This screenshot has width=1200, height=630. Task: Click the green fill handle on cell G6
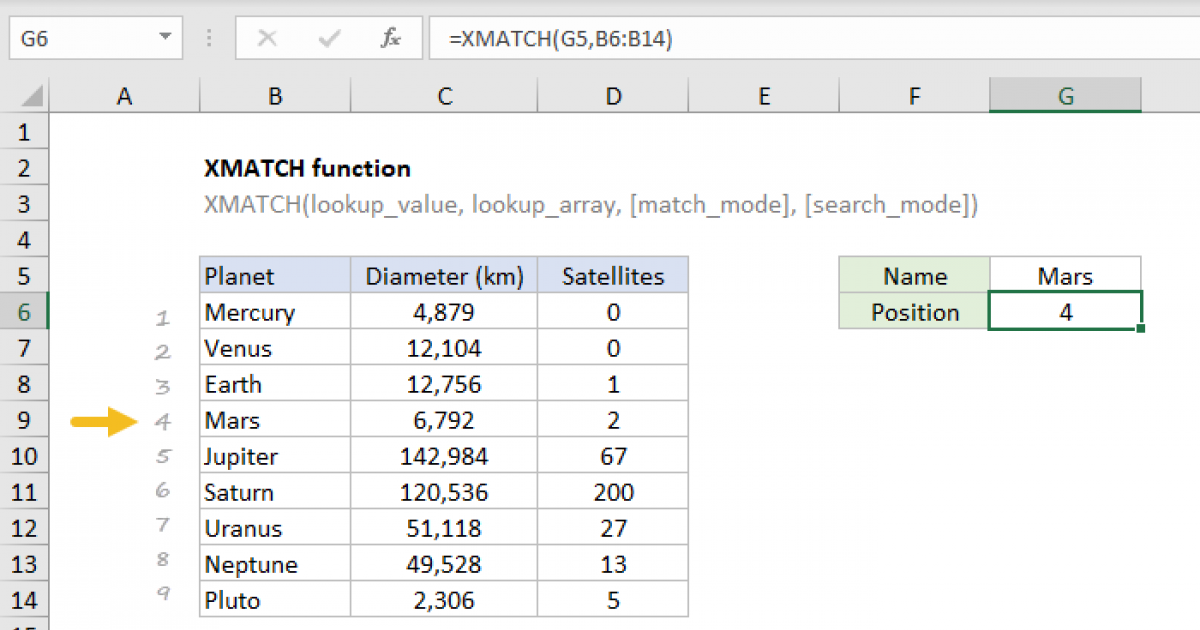(x=1141, y=330)
